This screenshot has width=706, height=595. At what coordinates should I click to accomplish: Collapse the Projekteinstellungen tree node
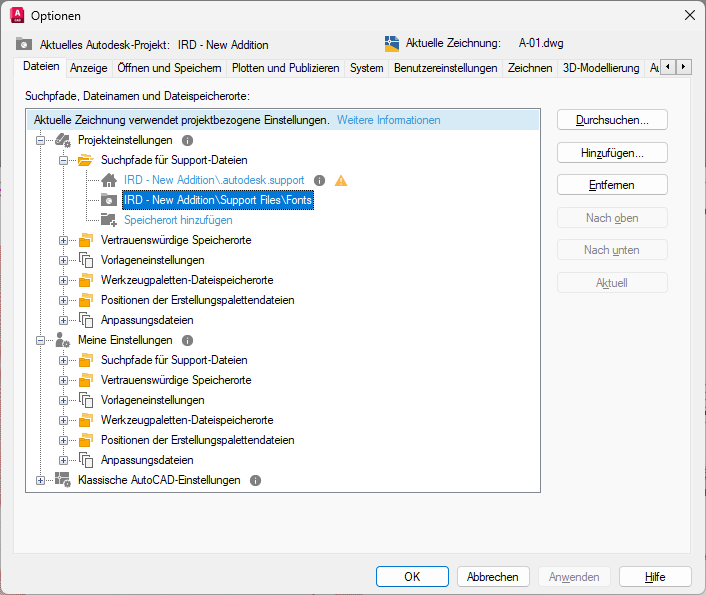[x=41, y=141]
